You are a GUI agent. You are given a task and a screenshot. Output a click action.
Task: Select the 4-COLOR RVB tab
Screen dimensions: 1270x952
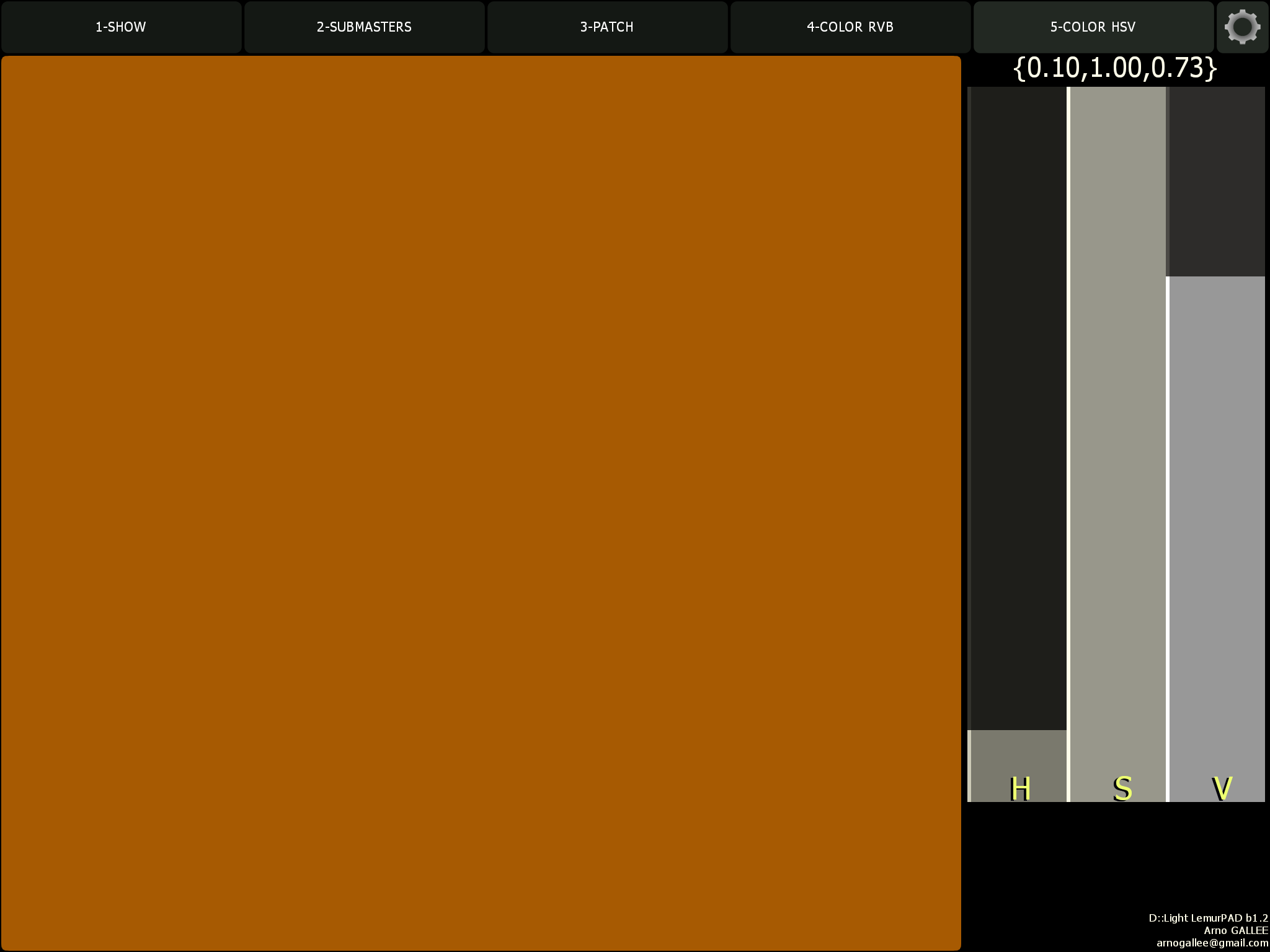[x=850, y=27]
